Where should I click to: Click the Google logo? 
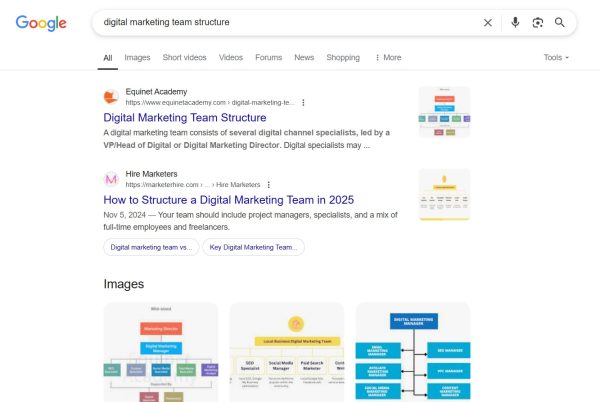(41, 23)
